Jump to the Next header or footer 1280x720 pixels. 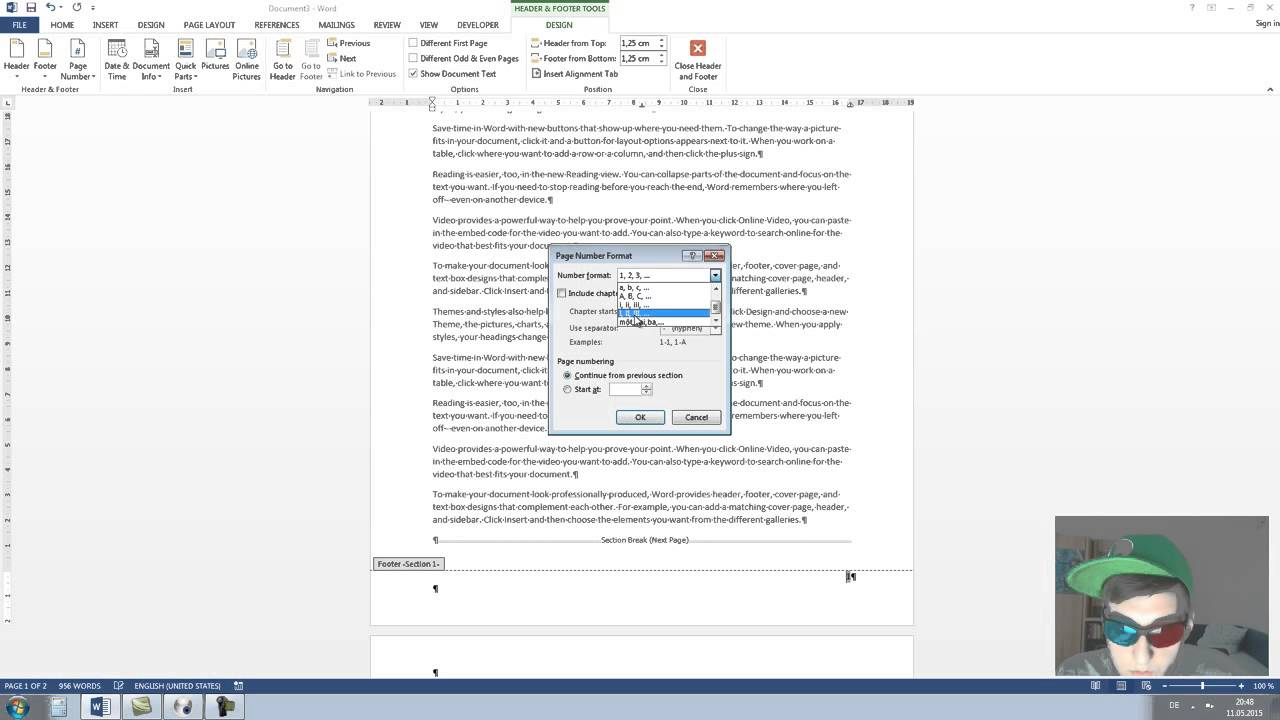pos(341,58)
